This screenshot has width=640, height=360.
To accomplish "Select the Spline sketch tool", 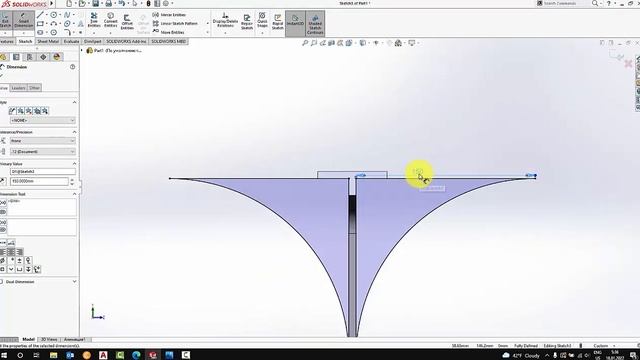I will (x=67, y=15).
